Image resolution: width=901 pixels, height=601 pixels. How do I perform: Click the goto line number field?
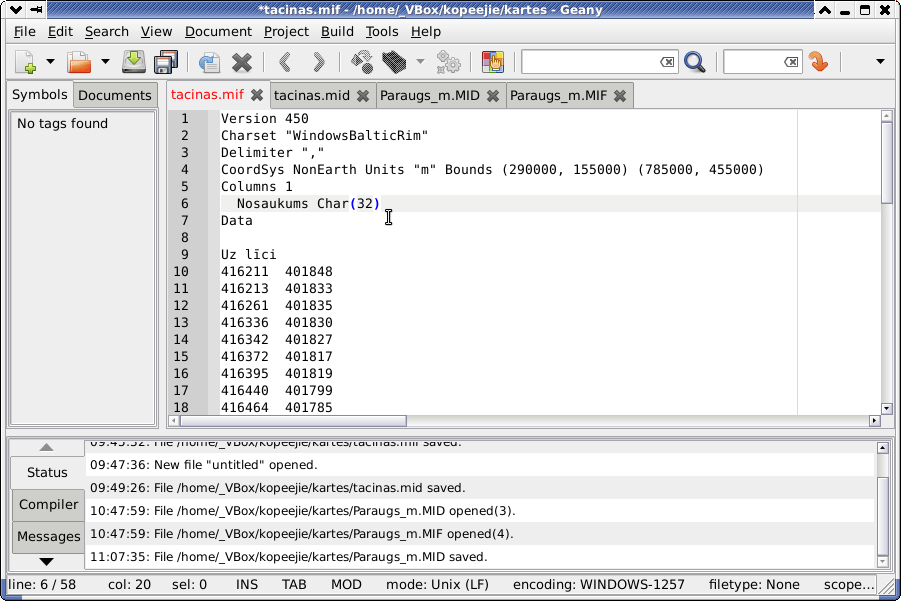(753, 61)
